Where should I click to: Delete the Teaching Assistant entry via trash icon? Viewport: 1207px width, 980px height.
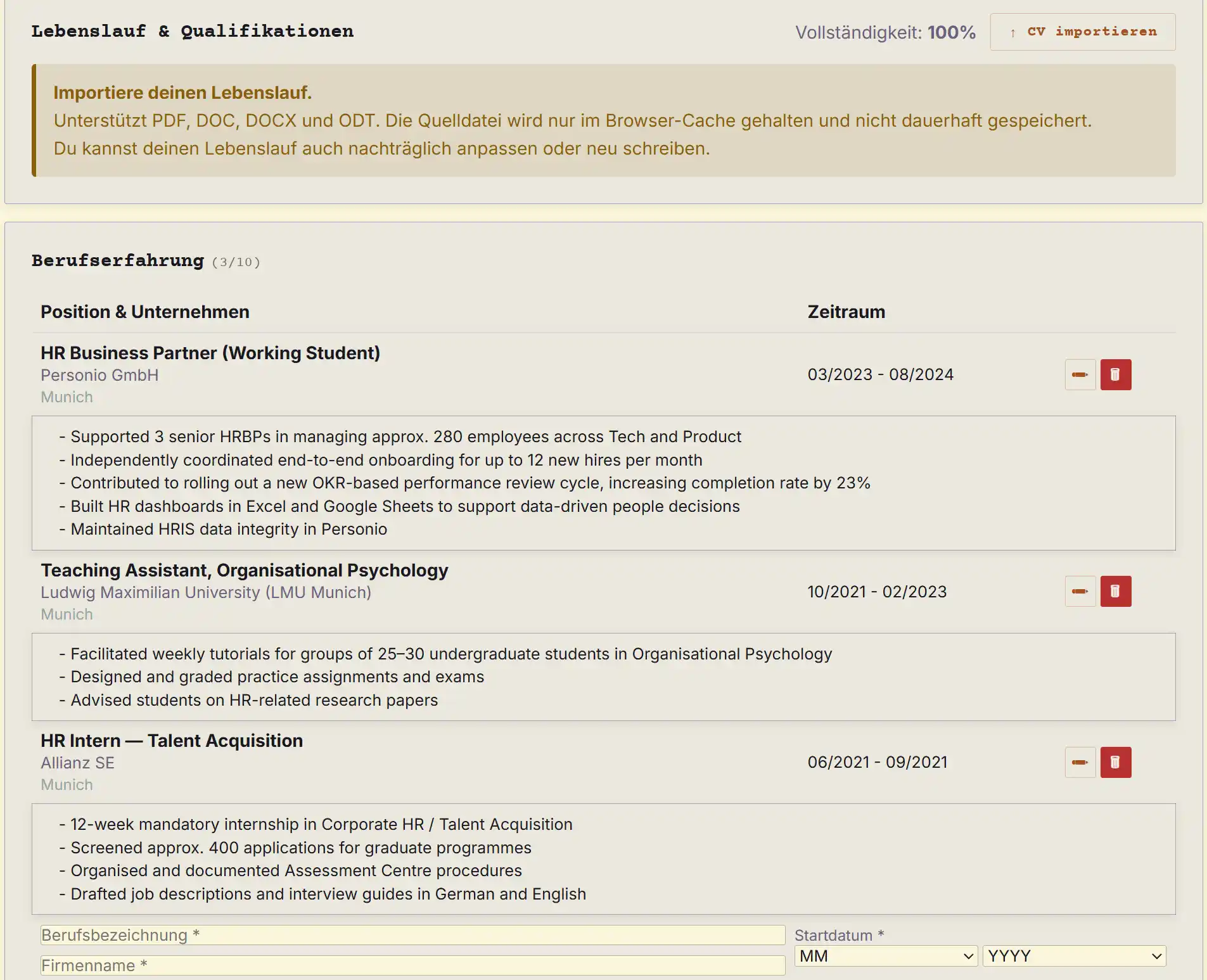(x=1116, y=591)
